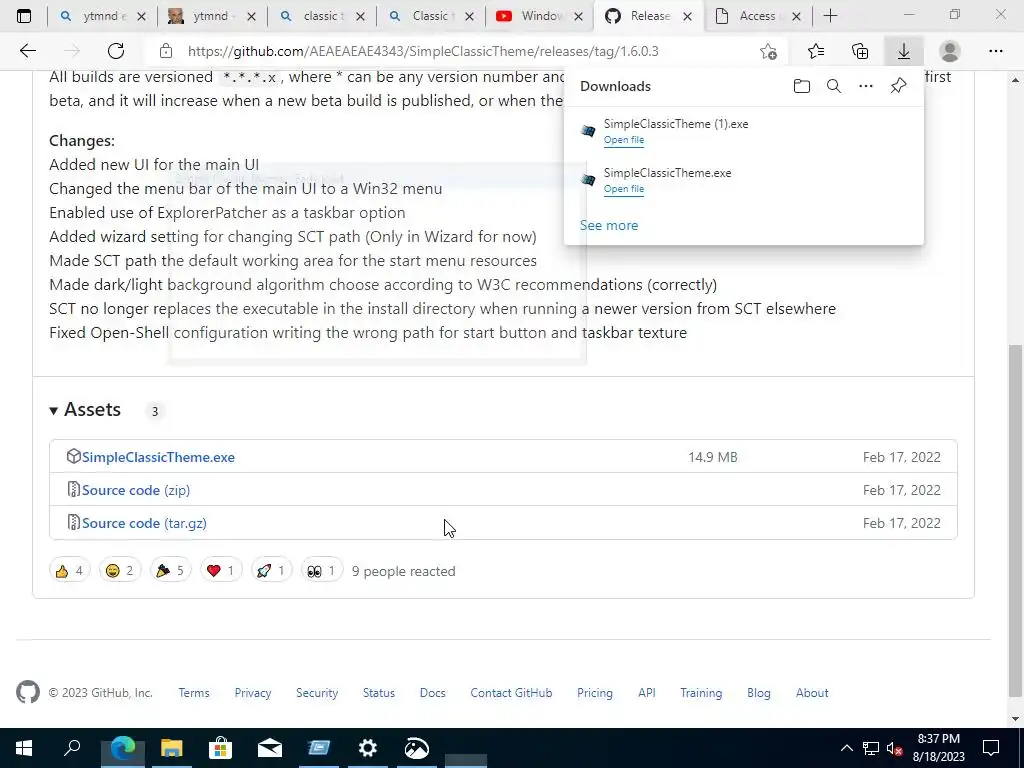View site information lock icon
The image size is (1024, 768).
pyautogui.click(x=166, y=51)
